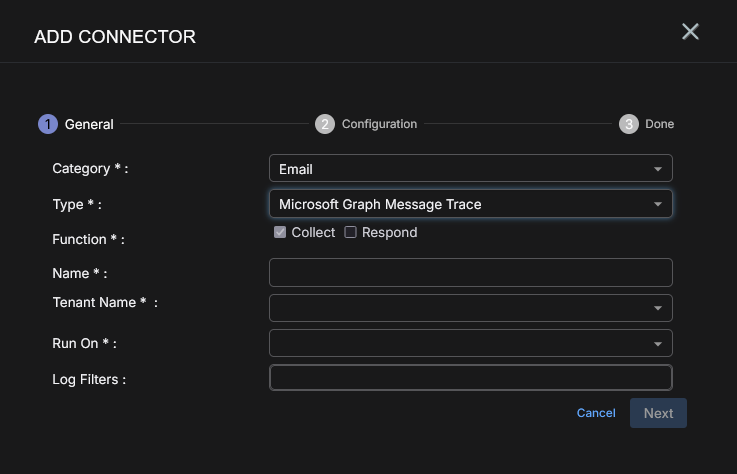This screenshot has height=474, width=737.
Task: Focus the Name text field
Action: [470, 272]
